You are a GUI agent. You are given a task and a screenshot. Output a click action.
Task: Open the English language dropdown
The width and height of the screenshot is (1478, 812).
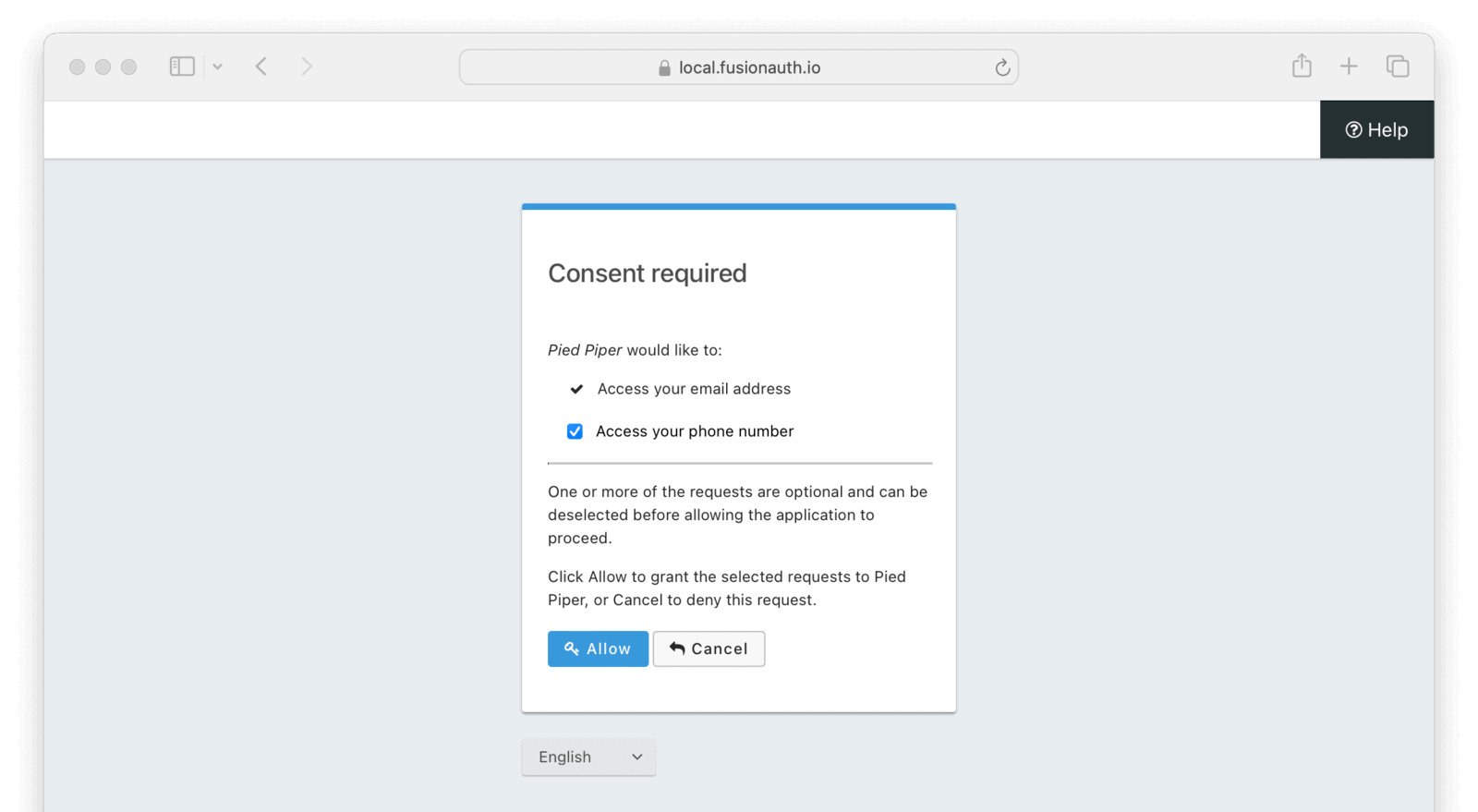[588, 757]
